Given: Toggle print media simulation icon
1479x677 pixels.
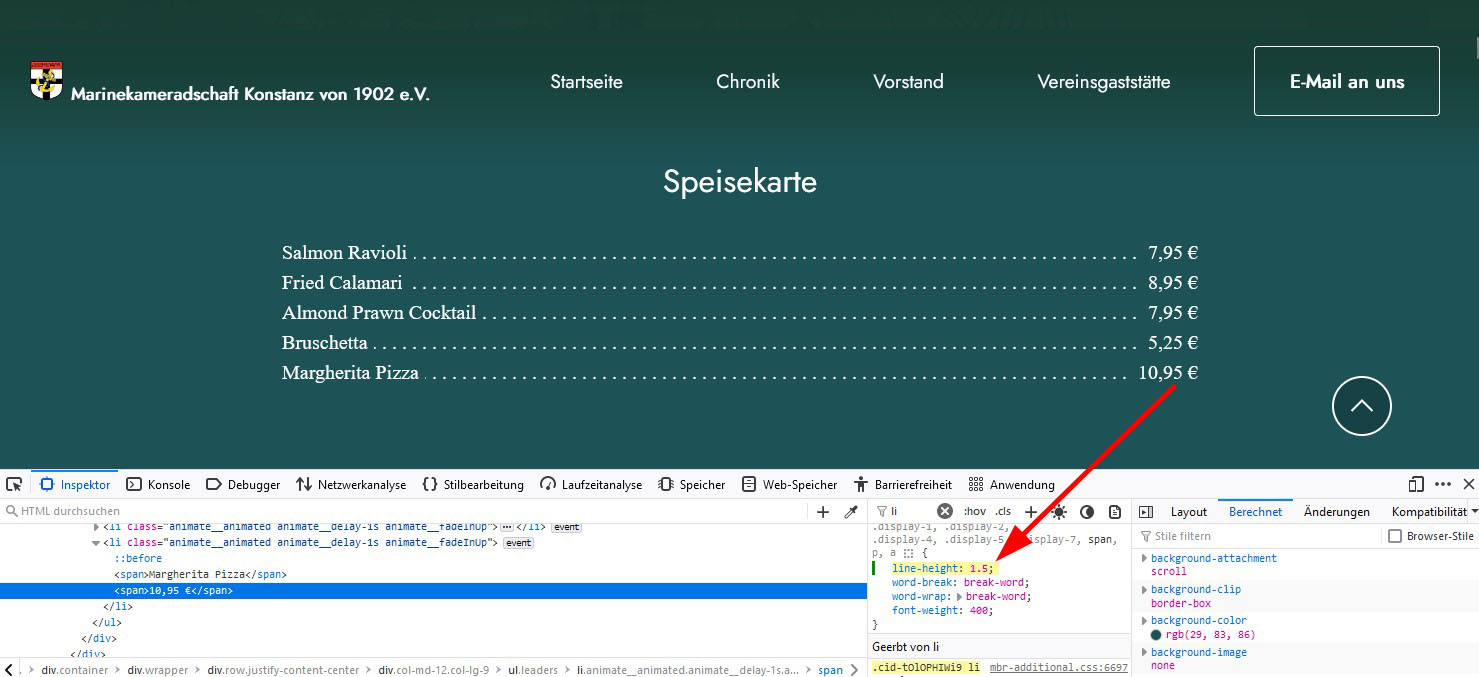Looking at the screenshot, I should pyautogui.click(x=1115, y=512).
